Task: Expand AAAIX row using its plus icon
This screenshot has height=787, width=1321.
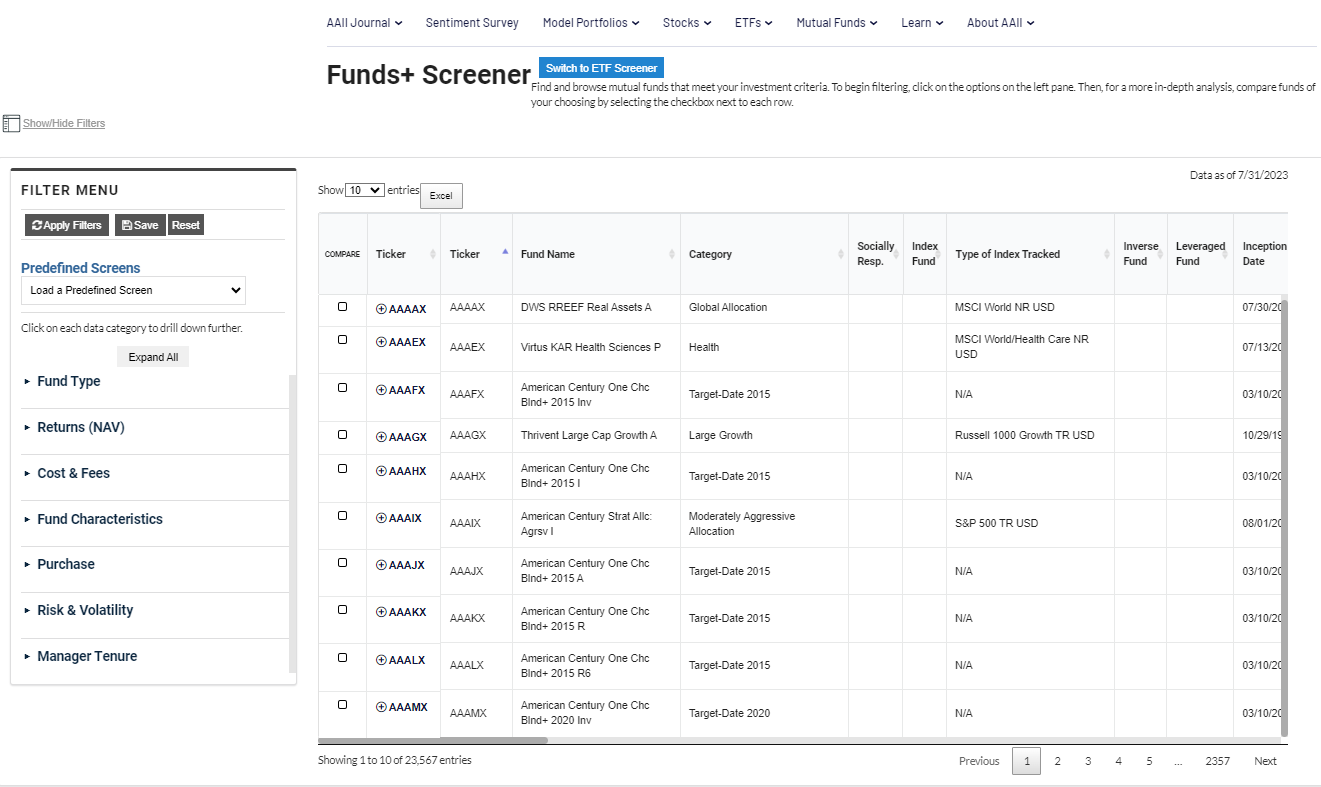Action: [x=380, y=518]
